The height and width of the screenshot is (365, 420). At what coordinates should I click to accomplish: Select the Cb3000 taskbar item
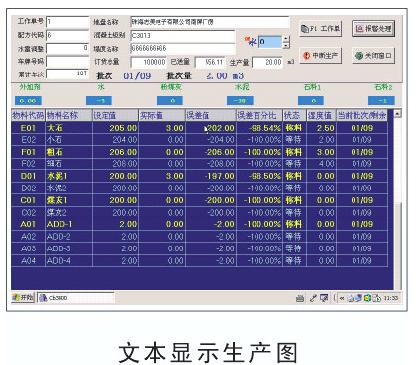pyautogui.click(x=76, y=298)
